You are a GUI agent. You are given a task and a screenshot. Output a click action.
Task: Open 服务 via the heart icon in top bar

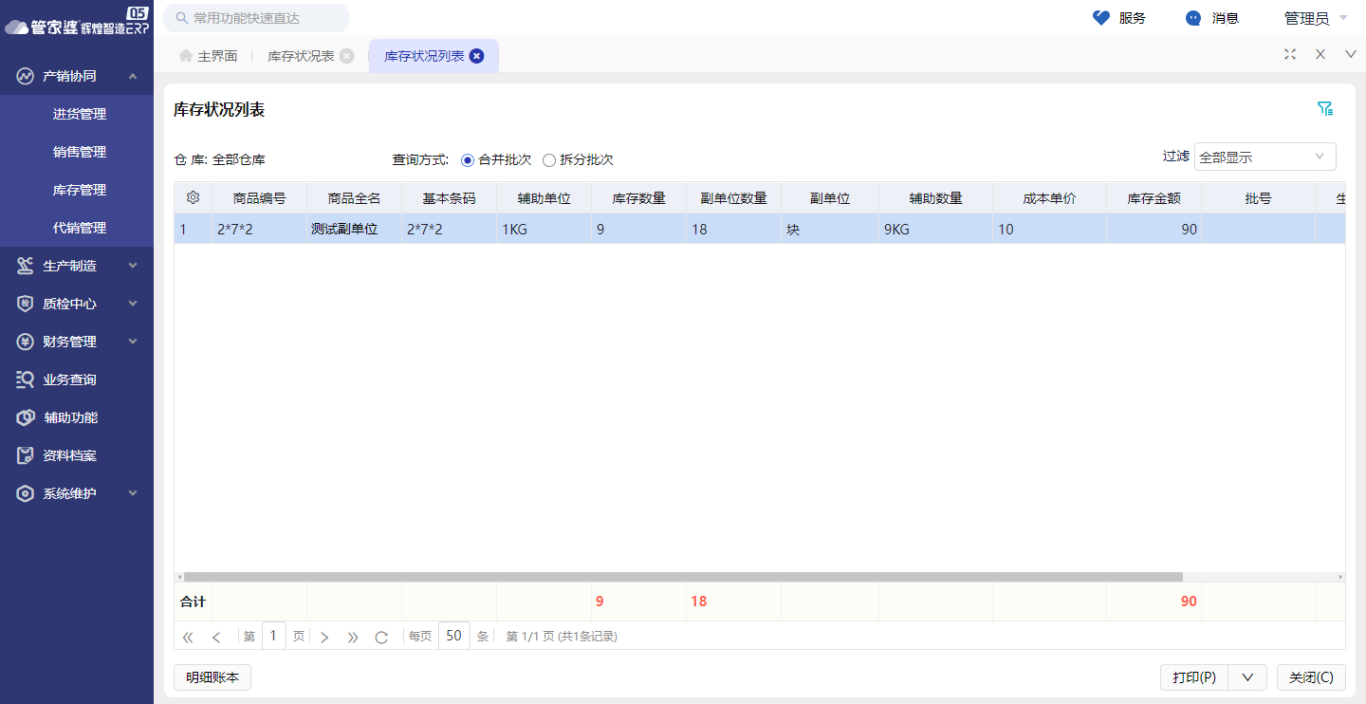1102,17
